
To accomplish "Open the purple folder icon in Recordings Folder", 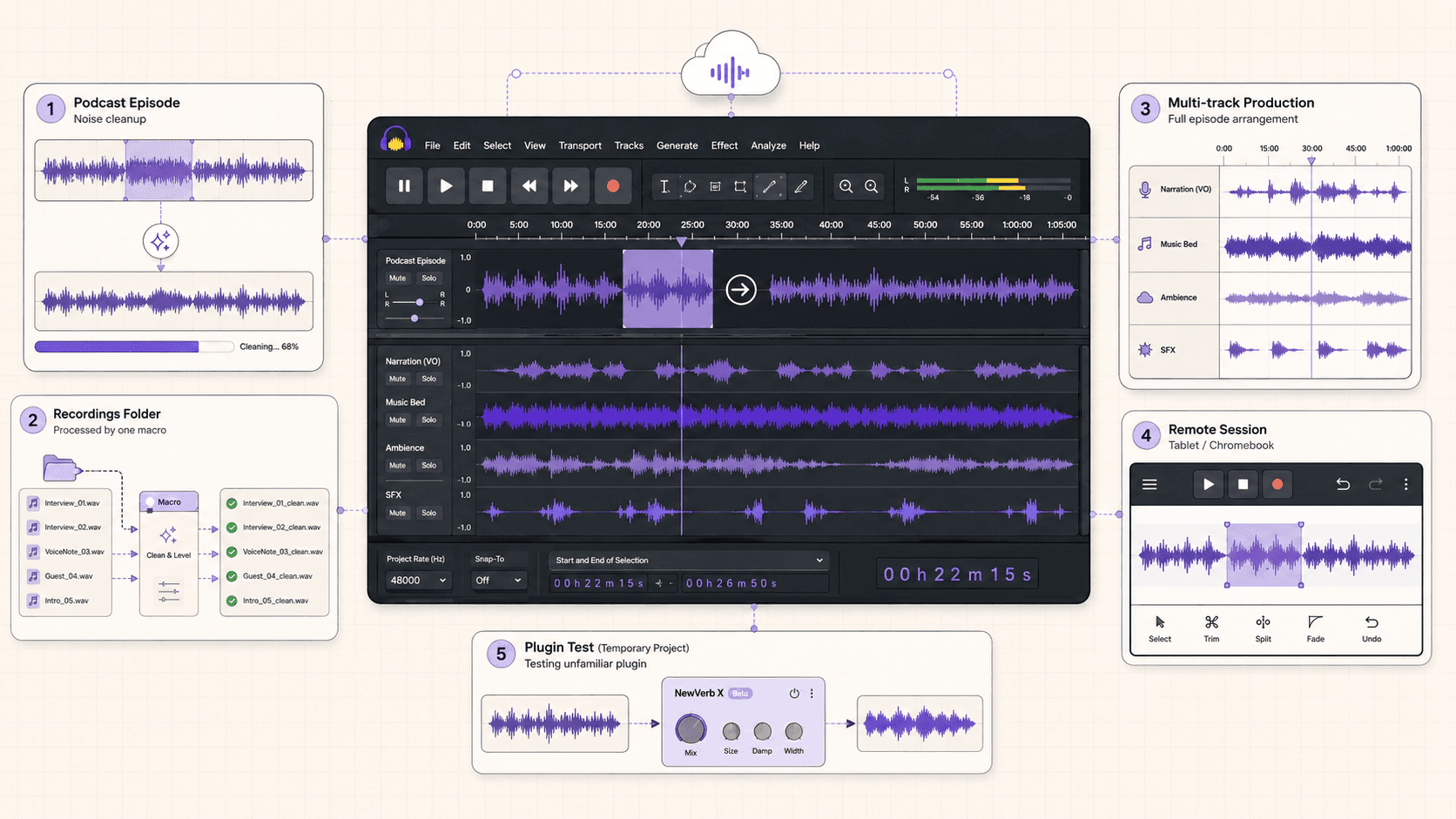I will pyautogui.click(x=61, y=468).
